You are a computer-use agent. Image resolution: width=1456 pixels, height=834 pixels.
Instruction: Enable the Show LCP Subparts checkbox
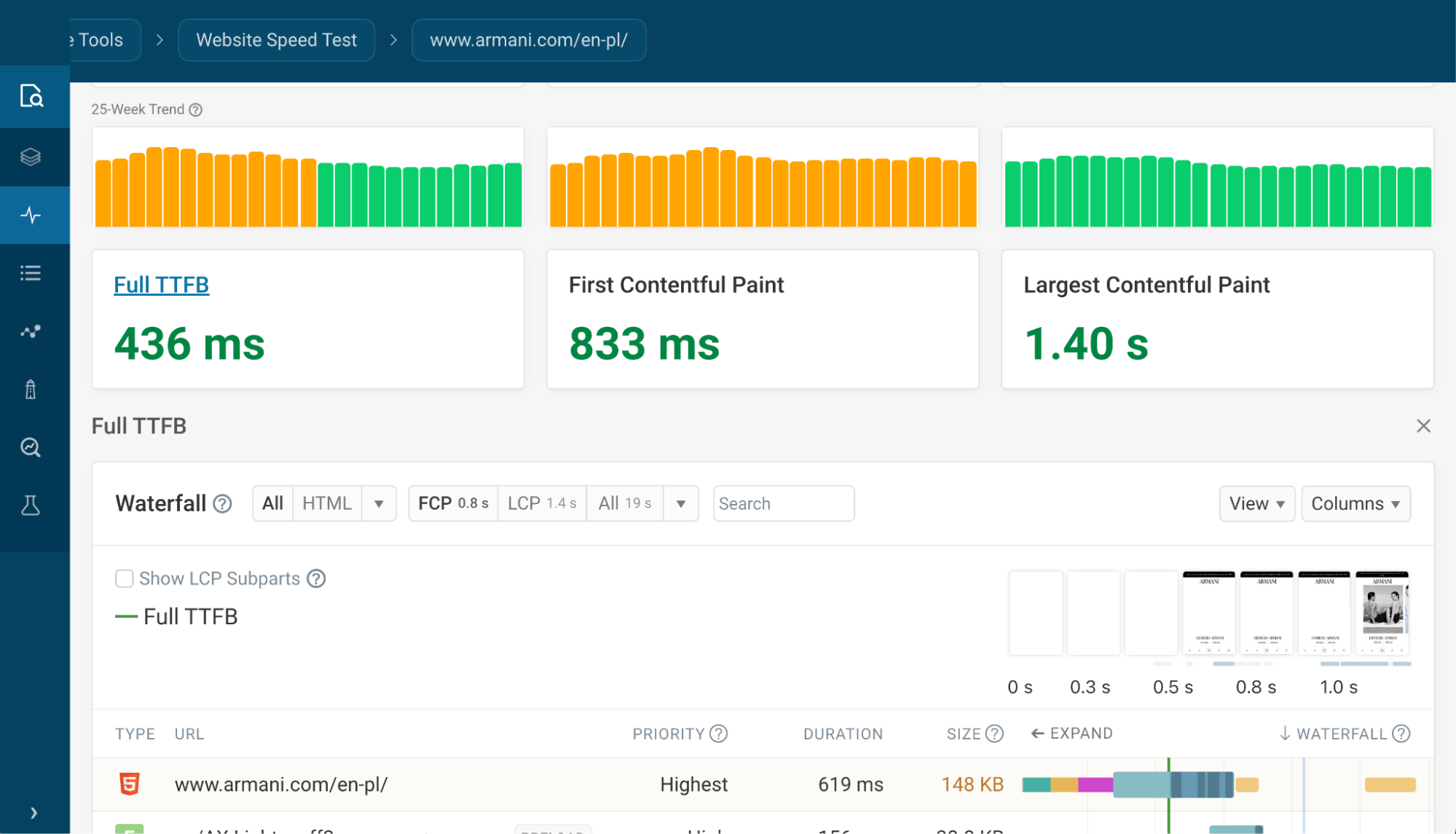[x=125, y=578]
